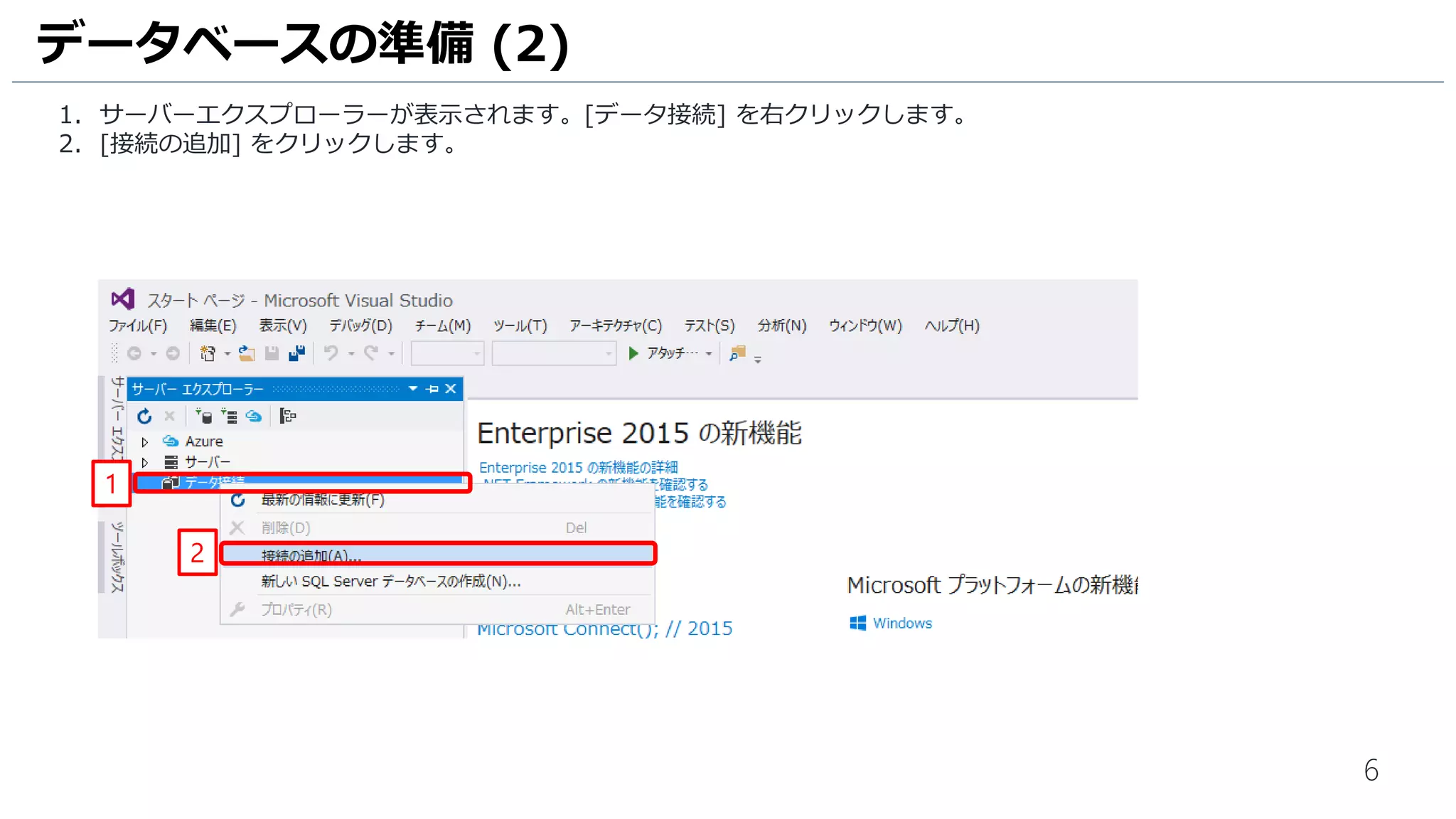Click the Navigate Backward toolbar icon
The height and width of the screenshot is (819, 1456).
pyautogui.click(x=134, y=353)
